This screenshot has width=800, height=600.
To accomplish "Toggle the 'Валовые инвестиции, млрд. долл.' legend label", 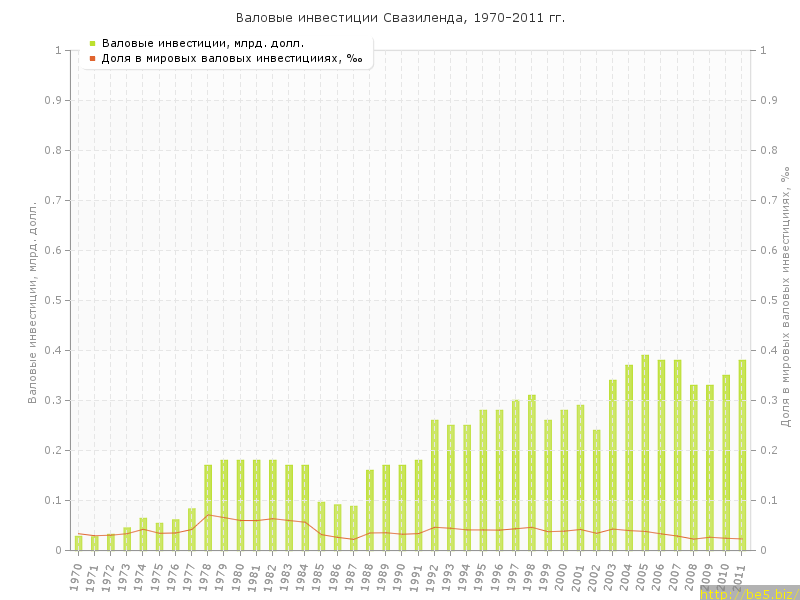I will pos(203,43).
